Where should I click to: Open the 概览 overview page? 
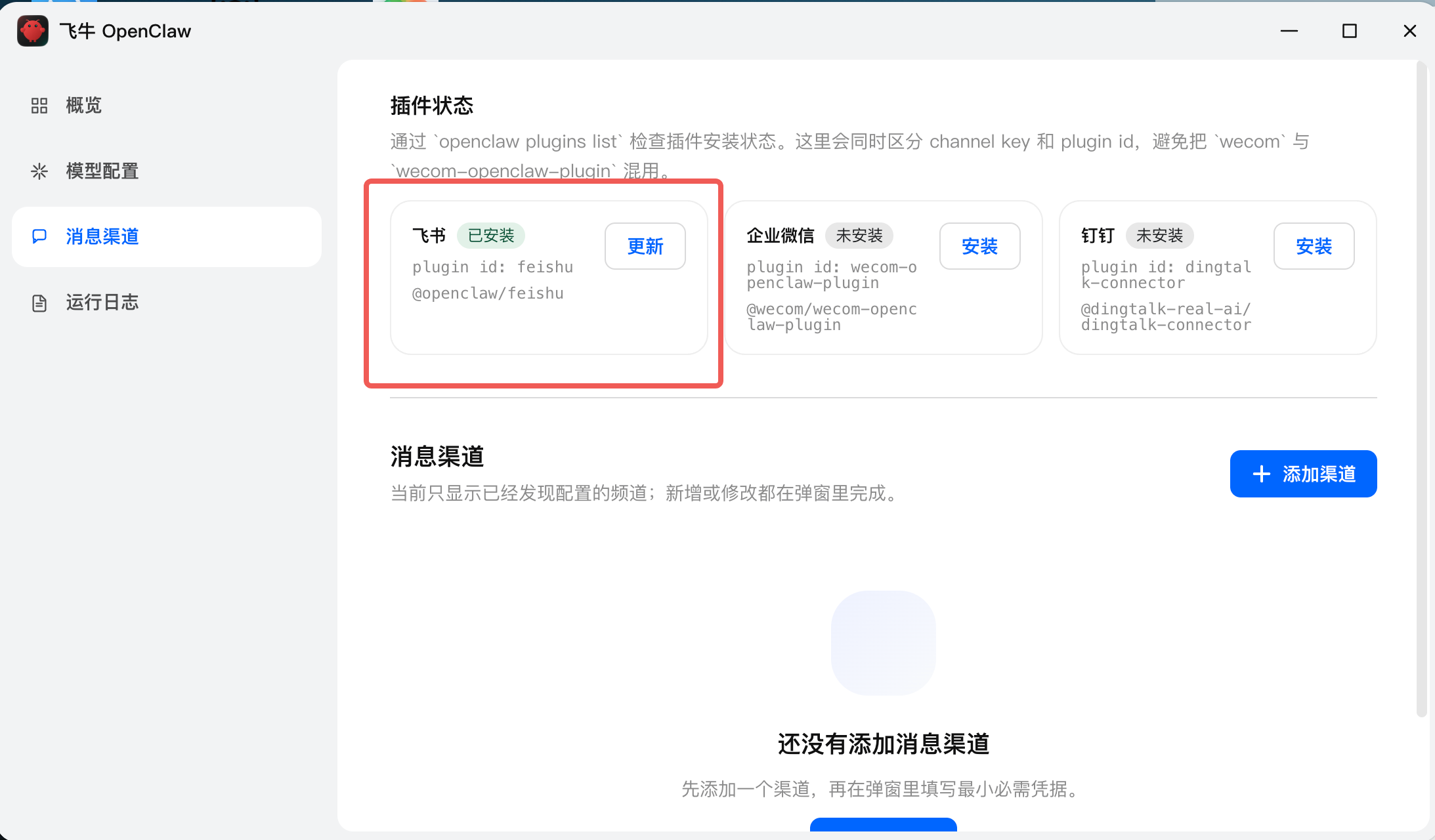(x=84, y=106)
